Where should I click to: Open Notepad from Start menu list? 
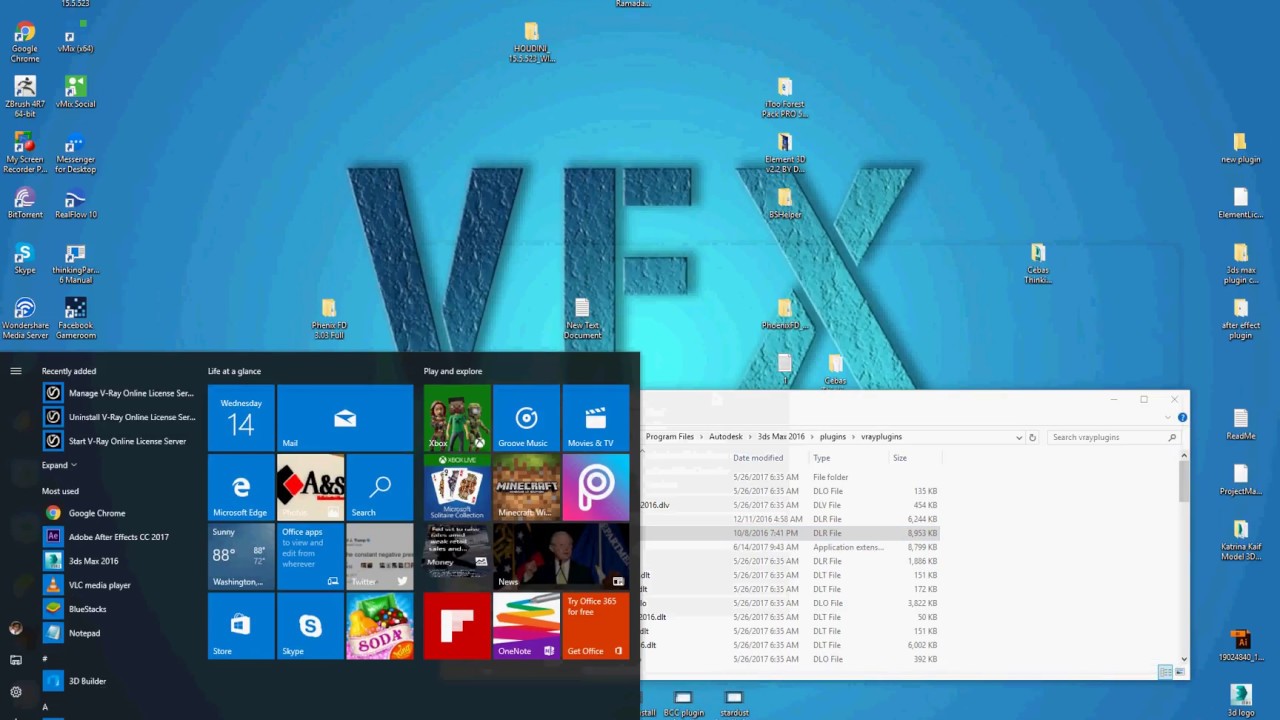click(x=120, y=633)
